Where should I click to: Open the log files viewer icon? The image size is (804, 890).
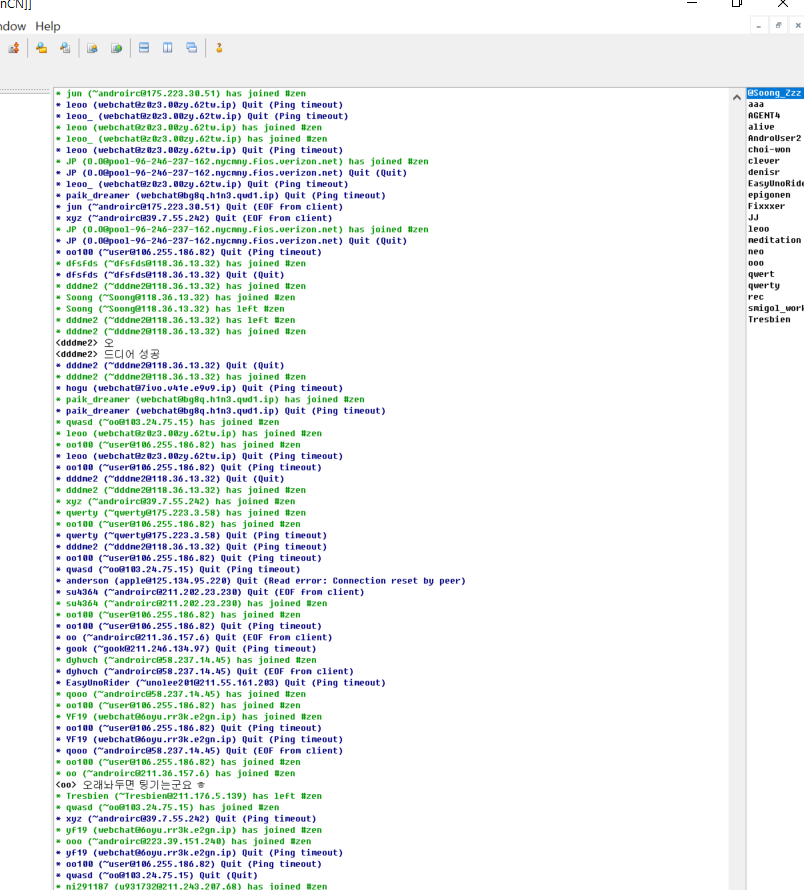coord(65,48)
